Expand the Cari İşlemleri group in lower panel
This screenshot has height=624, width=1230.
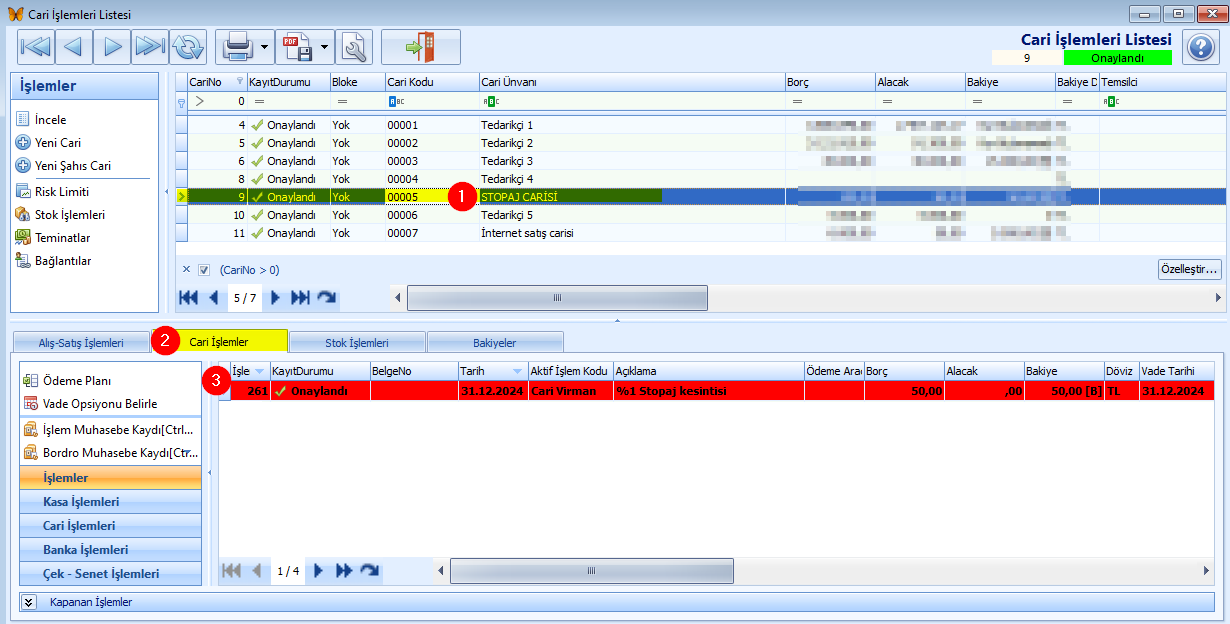tap(110, 526)
